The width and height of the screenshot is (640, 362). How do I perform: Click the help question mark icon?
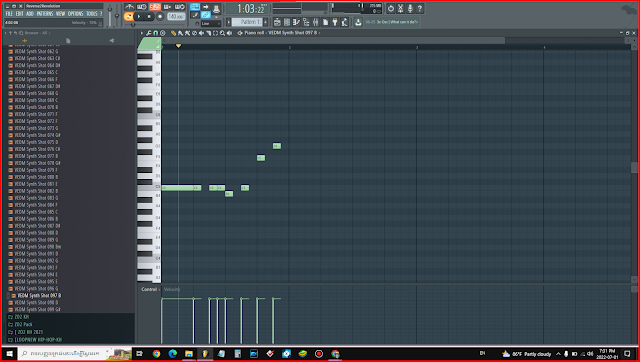(x=420, y=8)
